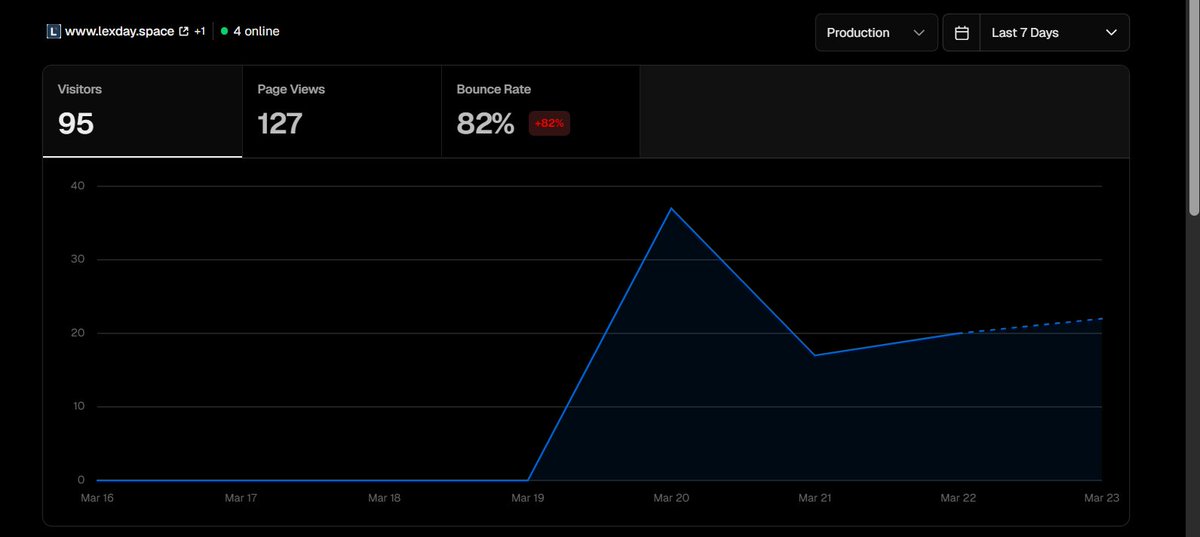Click the Last 7 Days chevron arrow
The height and width of the screenshot is (537, 1200).
[1111, 33]
